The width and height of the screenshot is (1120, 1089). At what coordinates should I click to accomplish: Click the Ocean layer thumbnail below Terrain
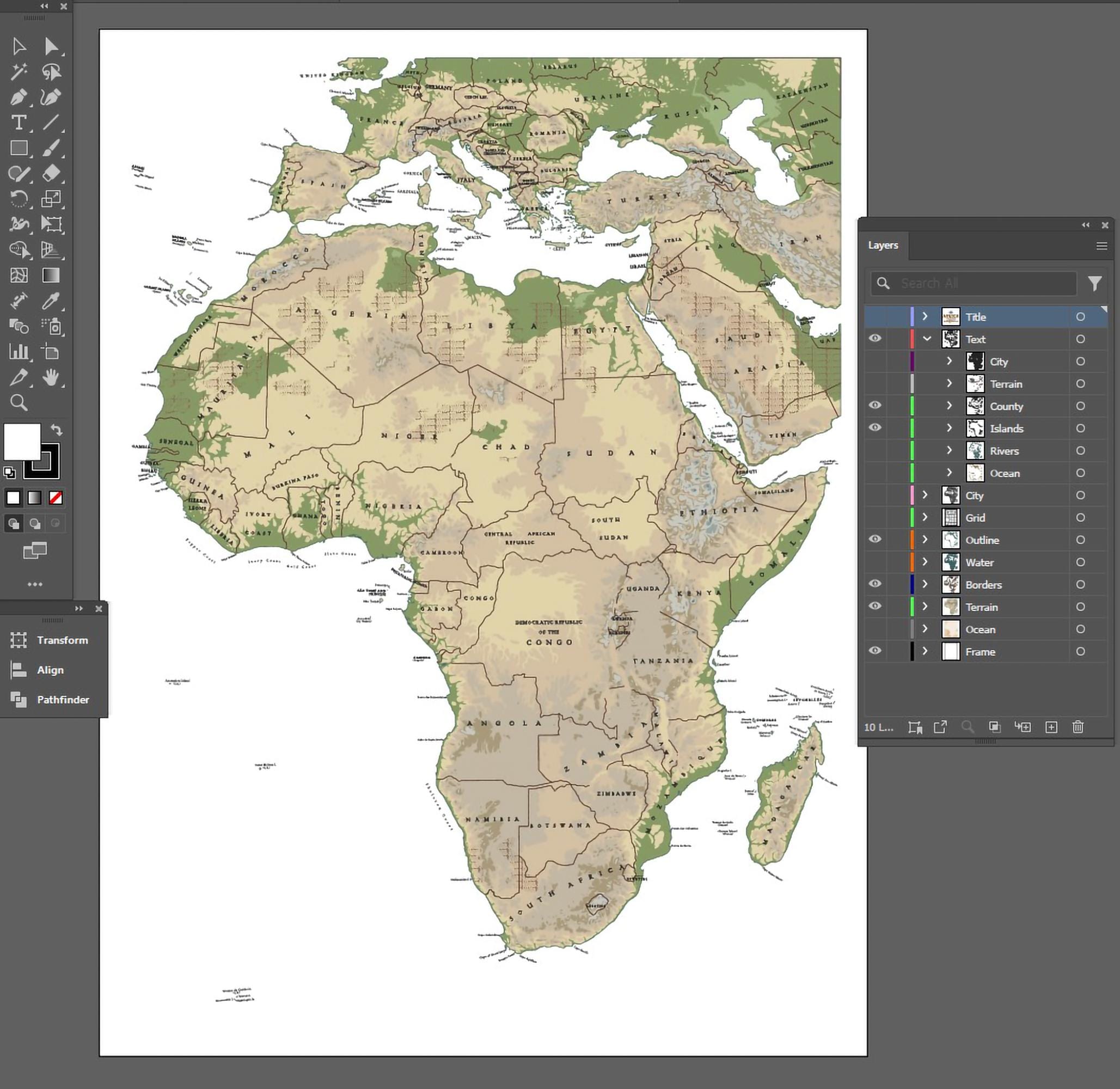pyautogui.click(x=951, y=629)
